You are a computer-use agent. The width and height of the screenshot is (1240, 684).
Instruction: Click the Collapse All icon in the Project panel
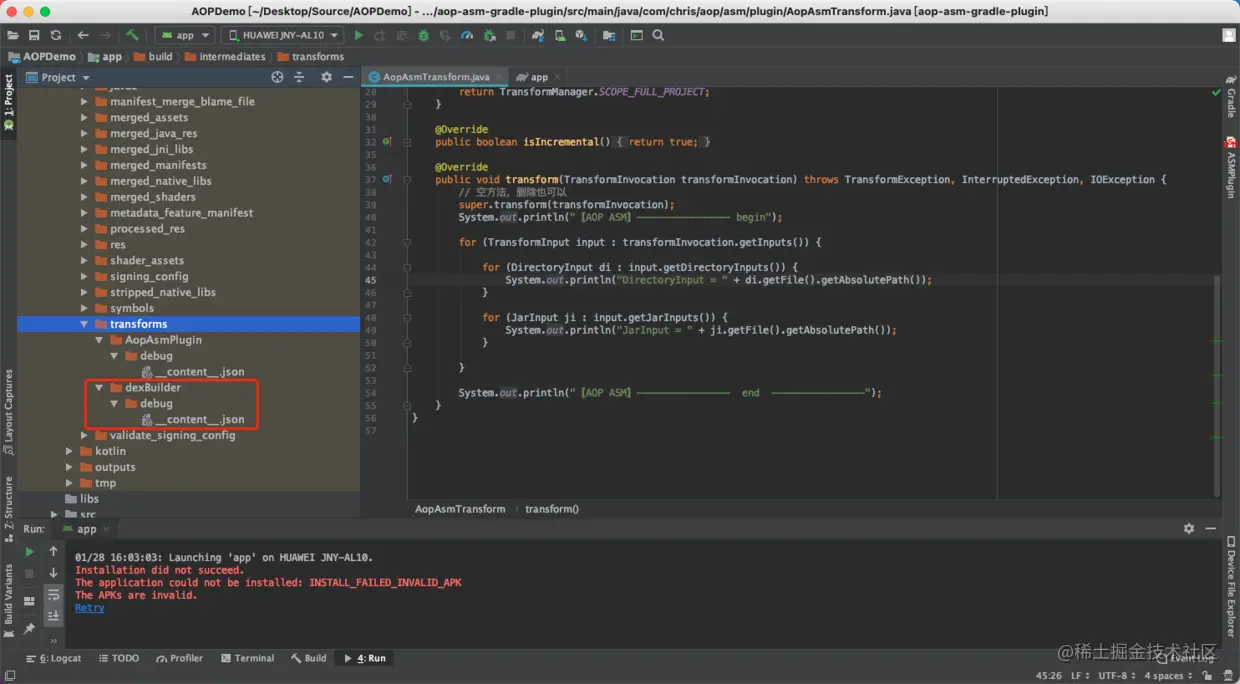pos(298,77)
